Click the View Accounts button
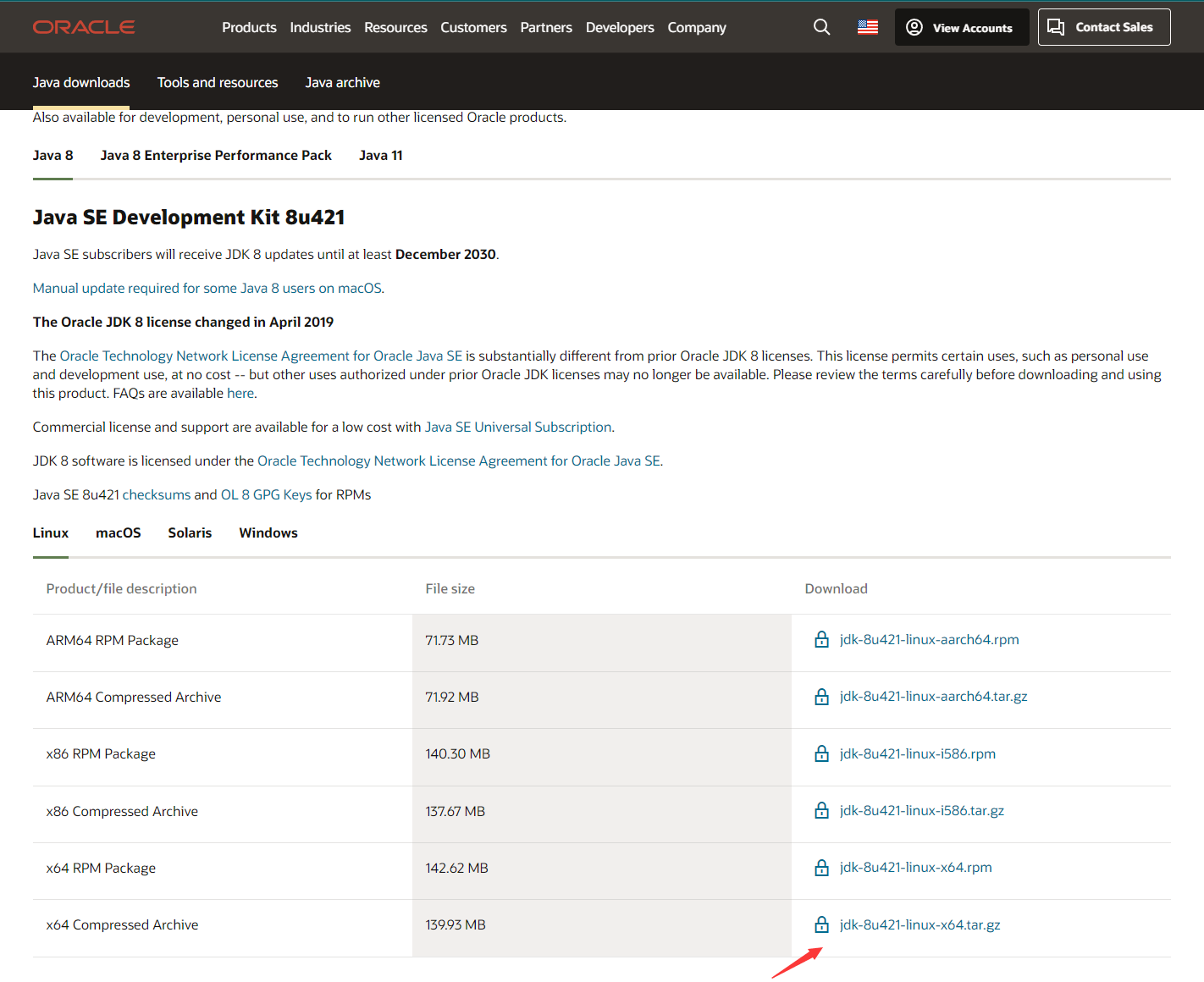The image size is (1204, 982). [x=962, y=27]
